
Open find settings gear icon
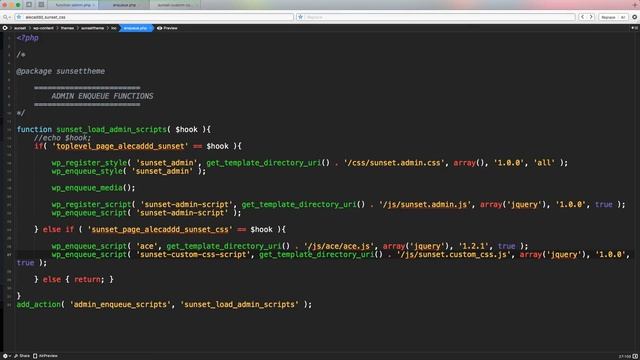635,17
